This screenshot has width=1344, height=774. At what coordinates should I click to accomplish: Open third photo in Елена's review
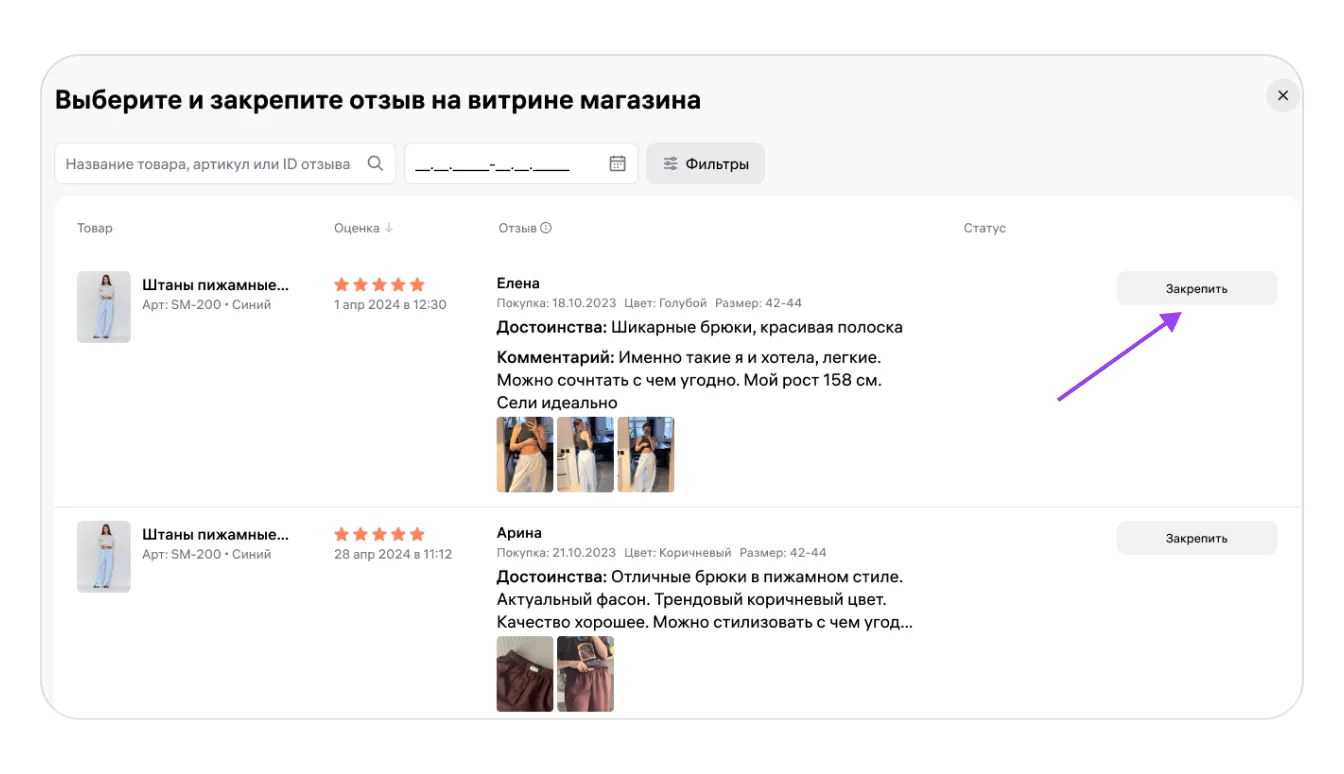pos(645,454)
